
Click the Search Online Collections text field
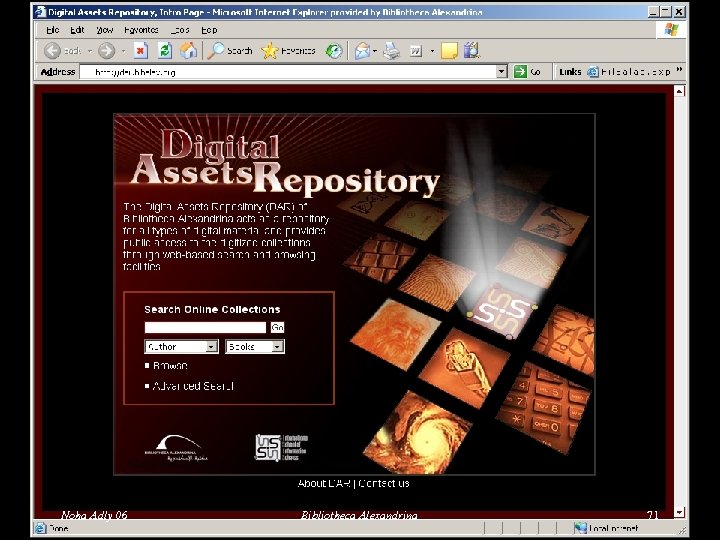[x=205, y=327]
